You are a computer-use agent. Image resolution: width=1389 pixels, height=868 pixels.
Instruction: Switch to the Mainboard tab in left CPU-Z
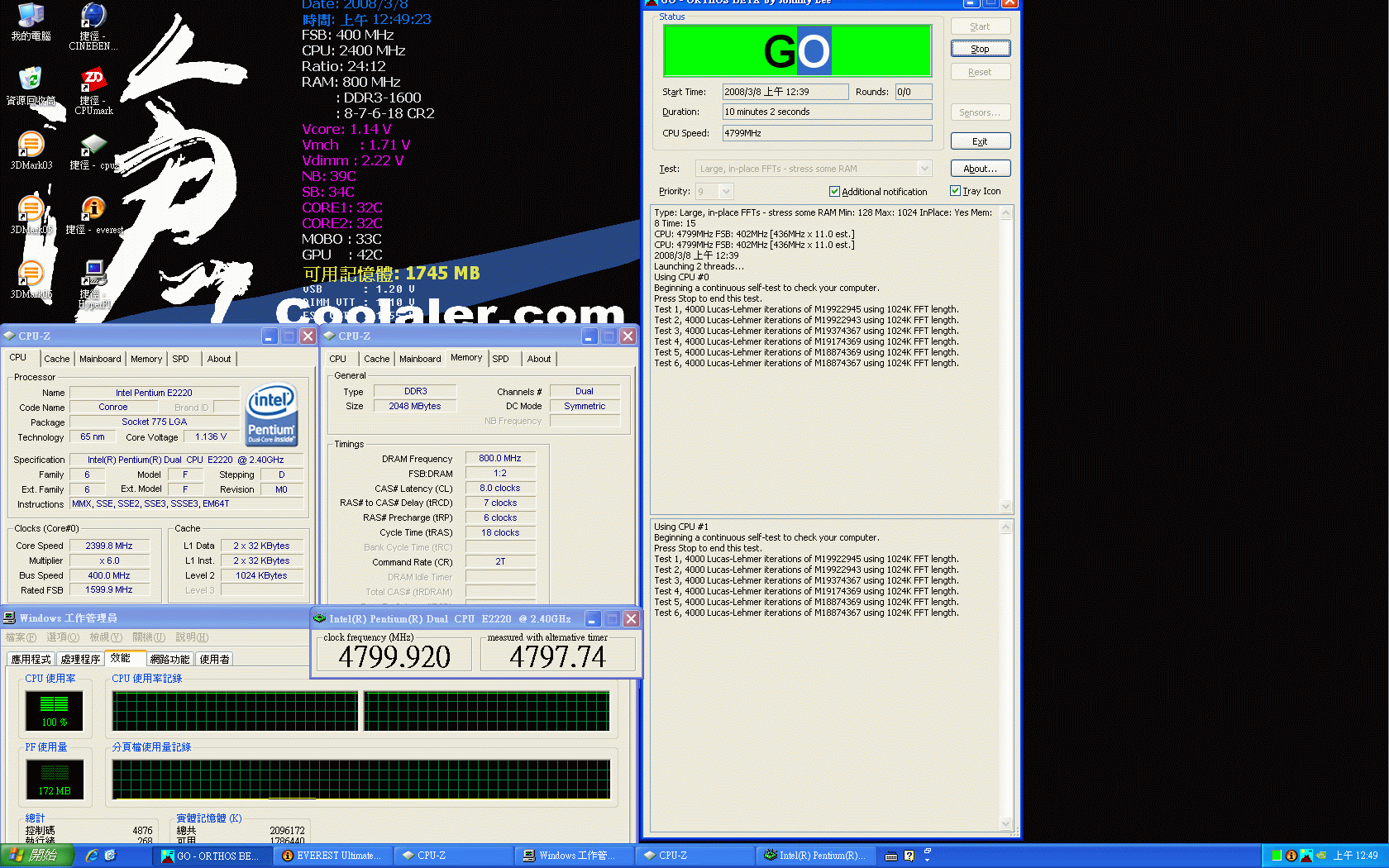(x=100, y=359)
